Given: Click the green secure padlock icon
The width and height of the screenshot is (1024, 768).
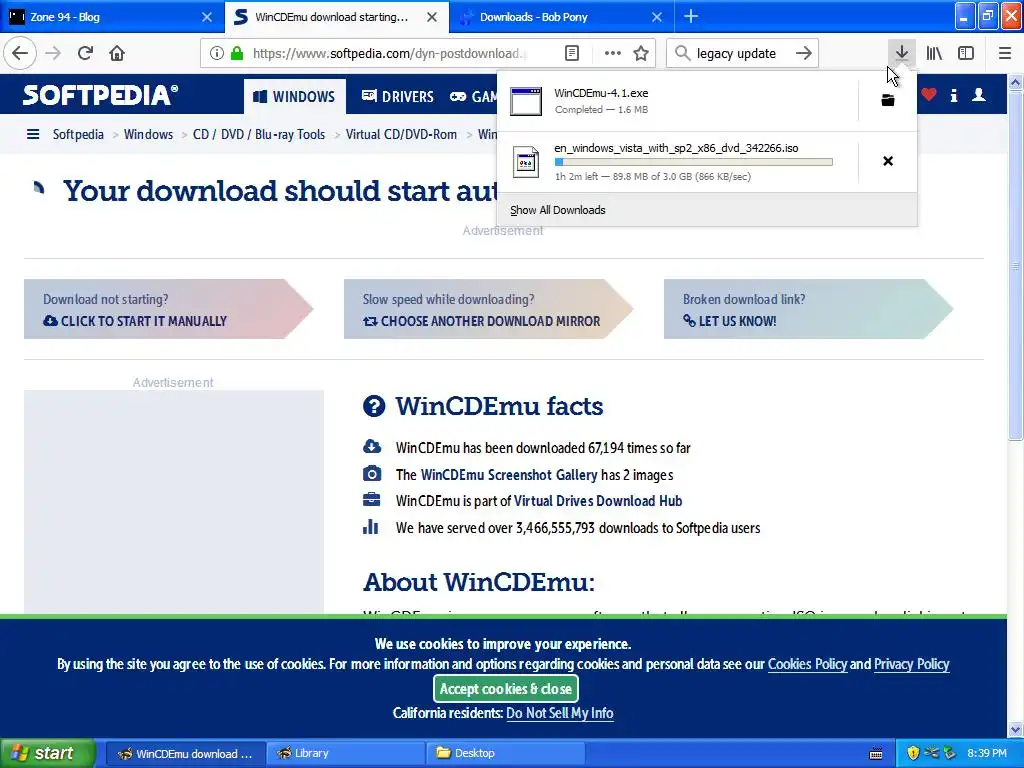Looking at the screenshot, I should point(237,54).
